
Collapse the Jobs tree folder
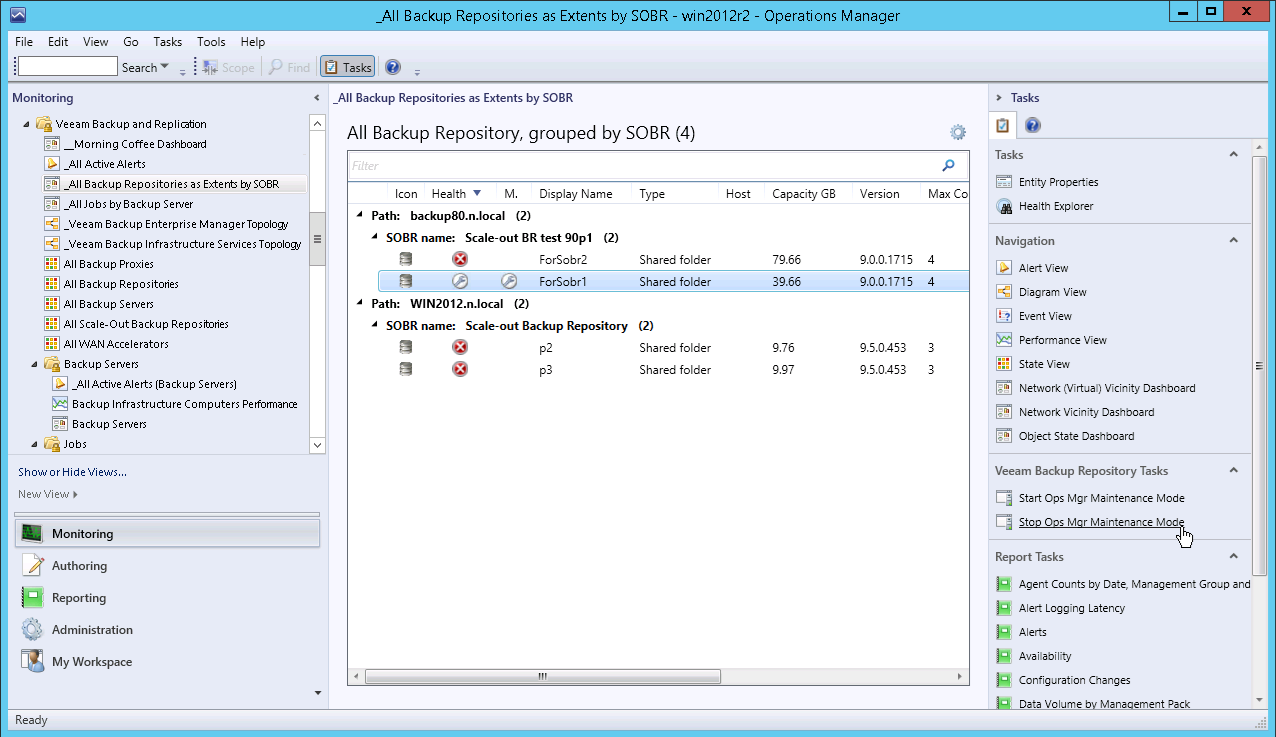pyautogui.click(x=35, y=445)
